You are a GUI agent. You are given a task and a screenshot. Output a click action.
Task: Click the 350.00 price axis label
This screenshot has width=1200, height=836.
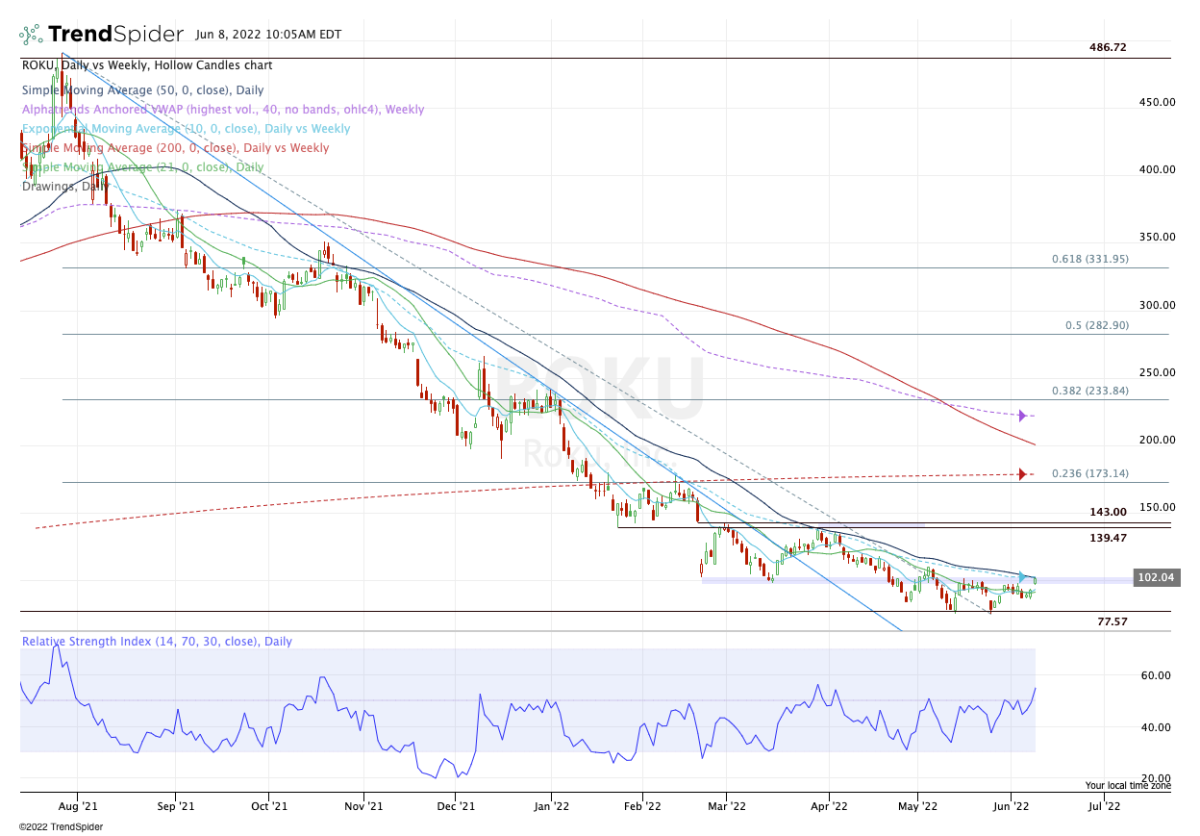click(1155, 237)
